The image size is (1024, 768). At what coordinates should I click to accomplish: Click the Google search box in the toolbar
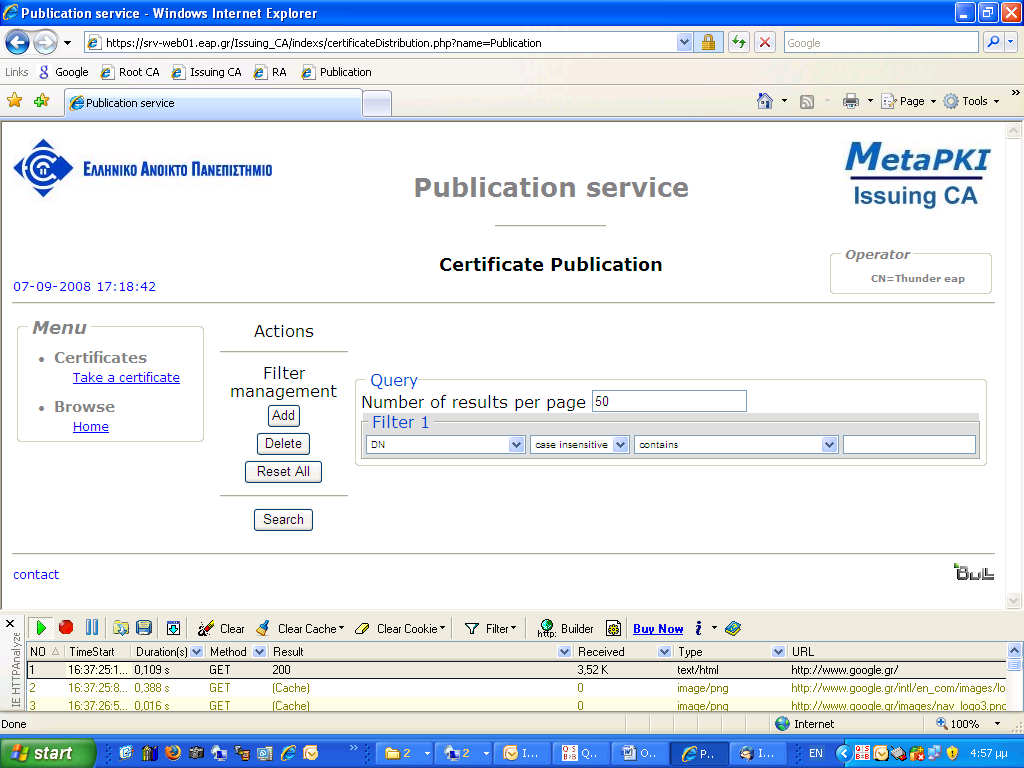pyautogui.click(x=881, y=42)
